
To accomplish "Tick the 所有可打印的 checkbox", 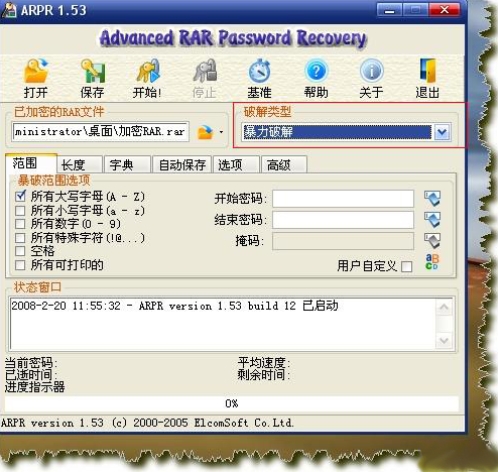I will point(20,265).
